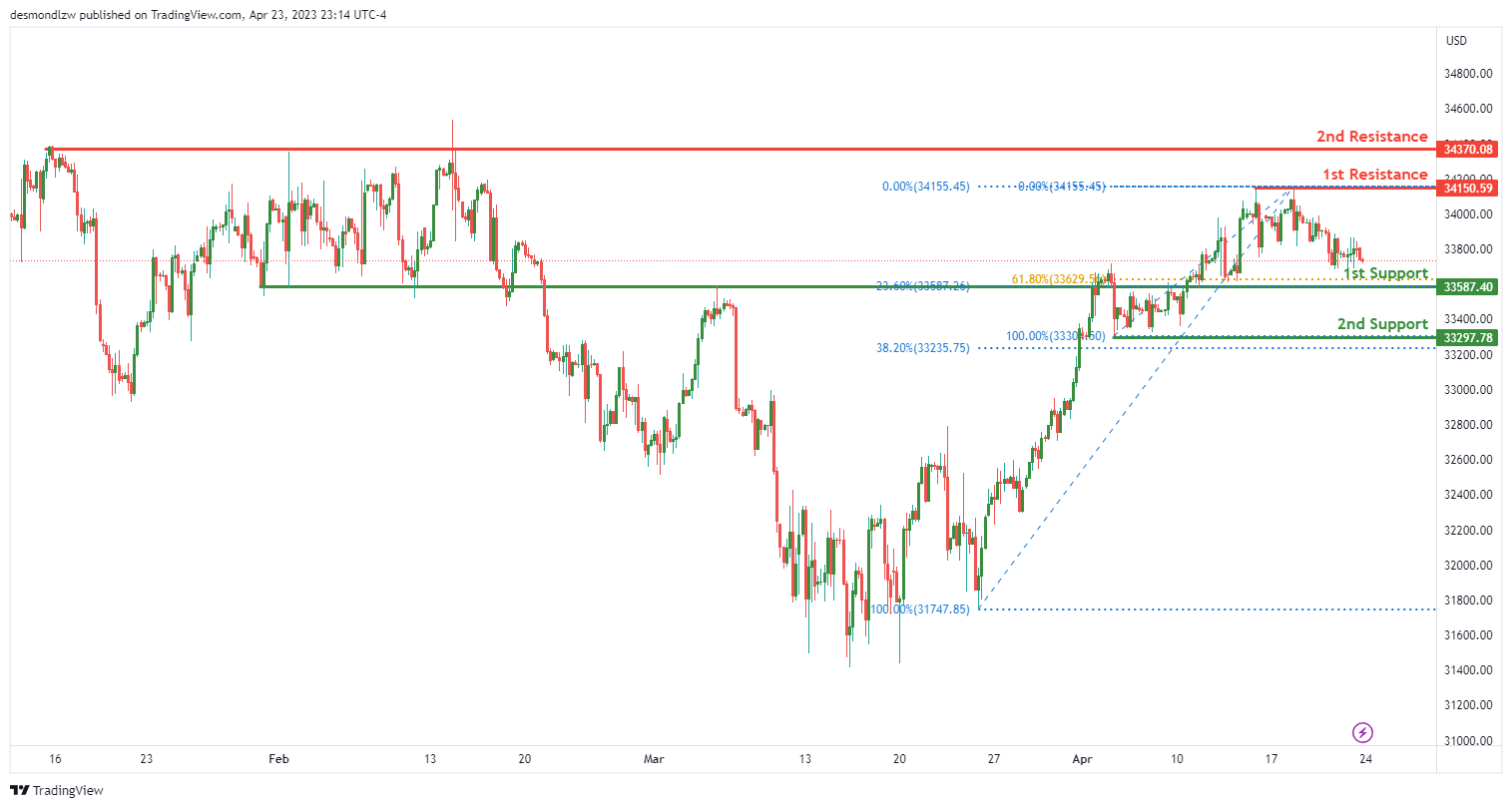Click the 32200.00 price axis label

[x=1468, y=531]
